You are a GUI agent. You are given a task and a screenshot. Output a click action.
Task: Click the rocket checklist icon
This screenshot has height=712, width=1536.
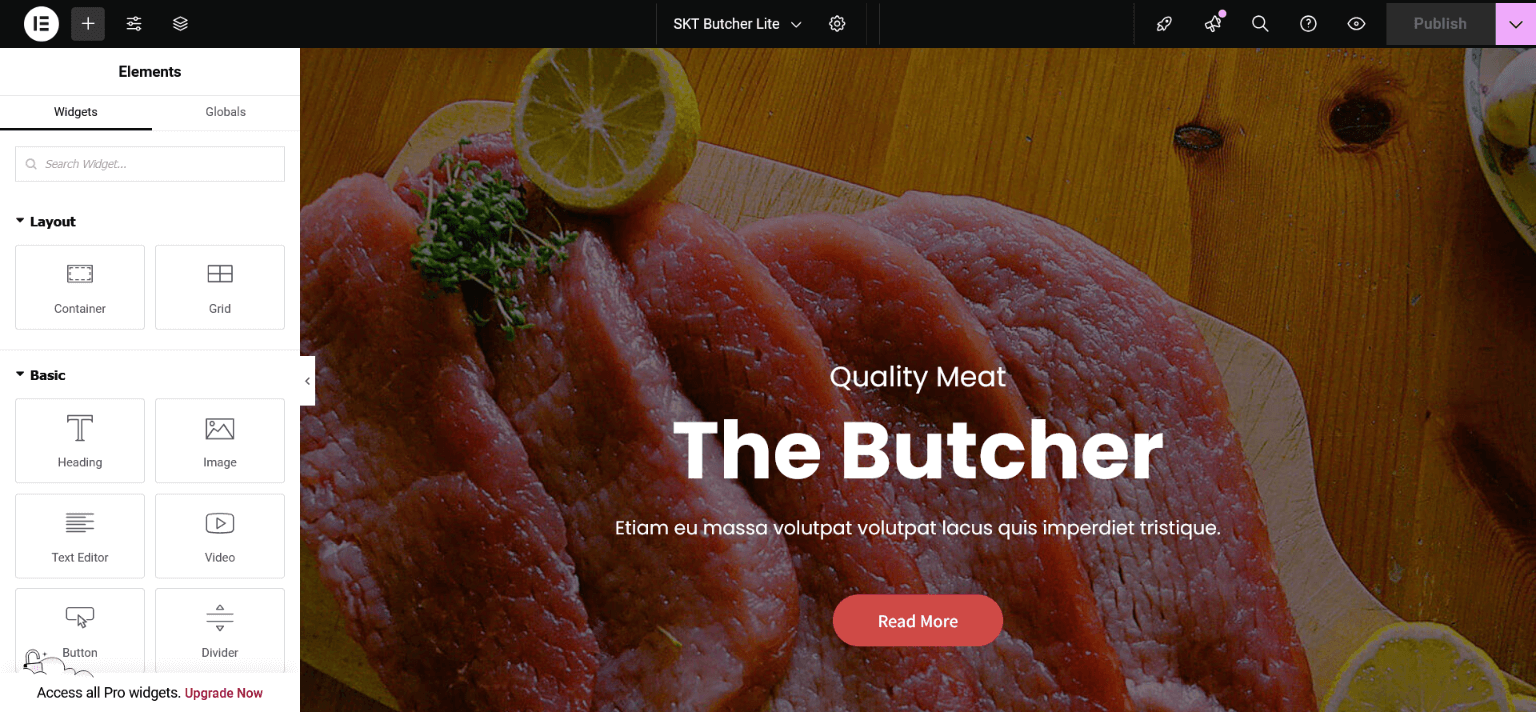click(x=1164, y=24)
